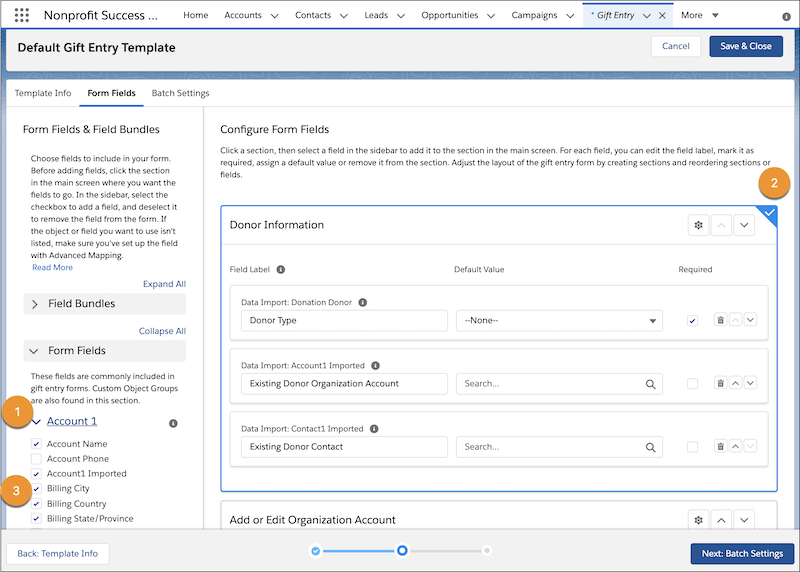The image size is (800, 572).
Task: Open Donor Type default value dropdown
Action: tap(559, 321)
